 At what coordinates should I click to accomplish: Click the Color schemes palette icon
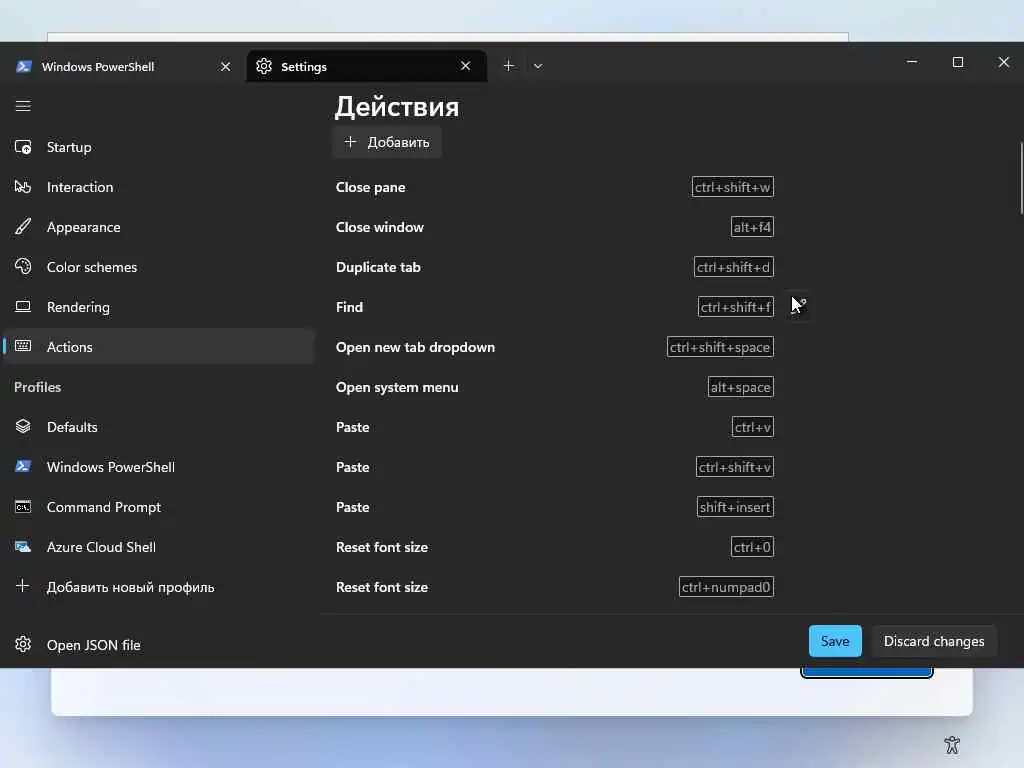tap(23, 266)
